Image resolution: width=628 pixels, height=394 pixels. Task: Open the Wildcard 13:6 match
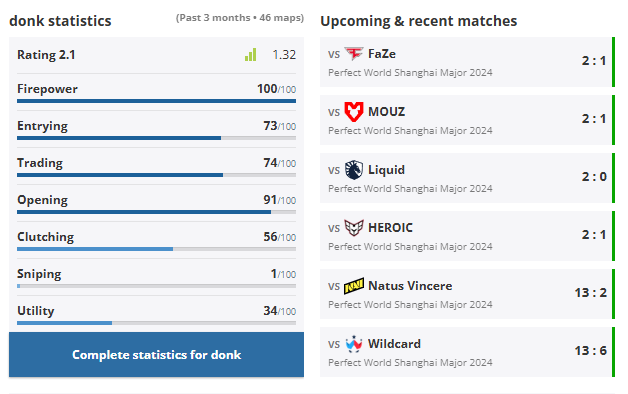[x=467, y=352]
